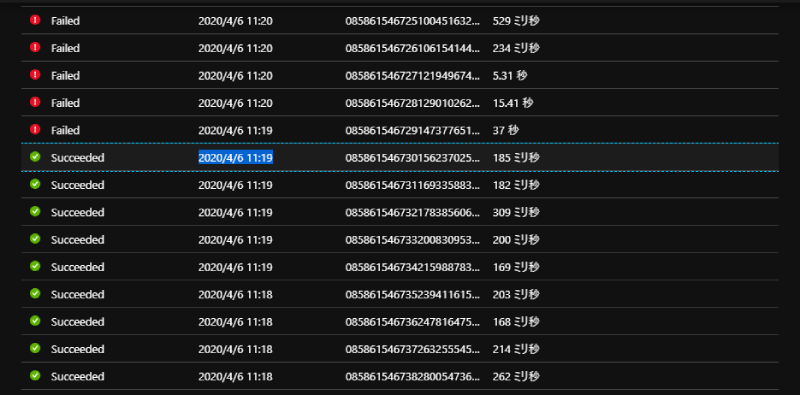Select the Succeeded run lasting 200 ミリ秒
800x395 pixels.
click(400, 239)
